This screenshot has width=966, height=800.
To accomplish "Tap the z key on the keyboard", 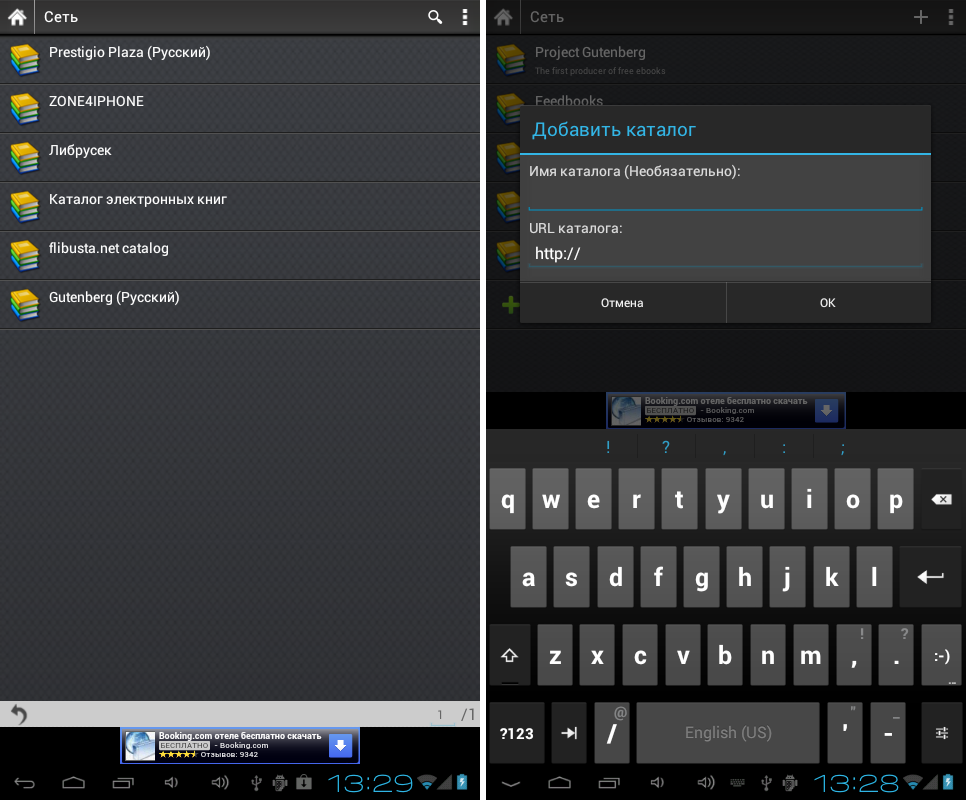I will pyautogui.click(x=555, y=655).
